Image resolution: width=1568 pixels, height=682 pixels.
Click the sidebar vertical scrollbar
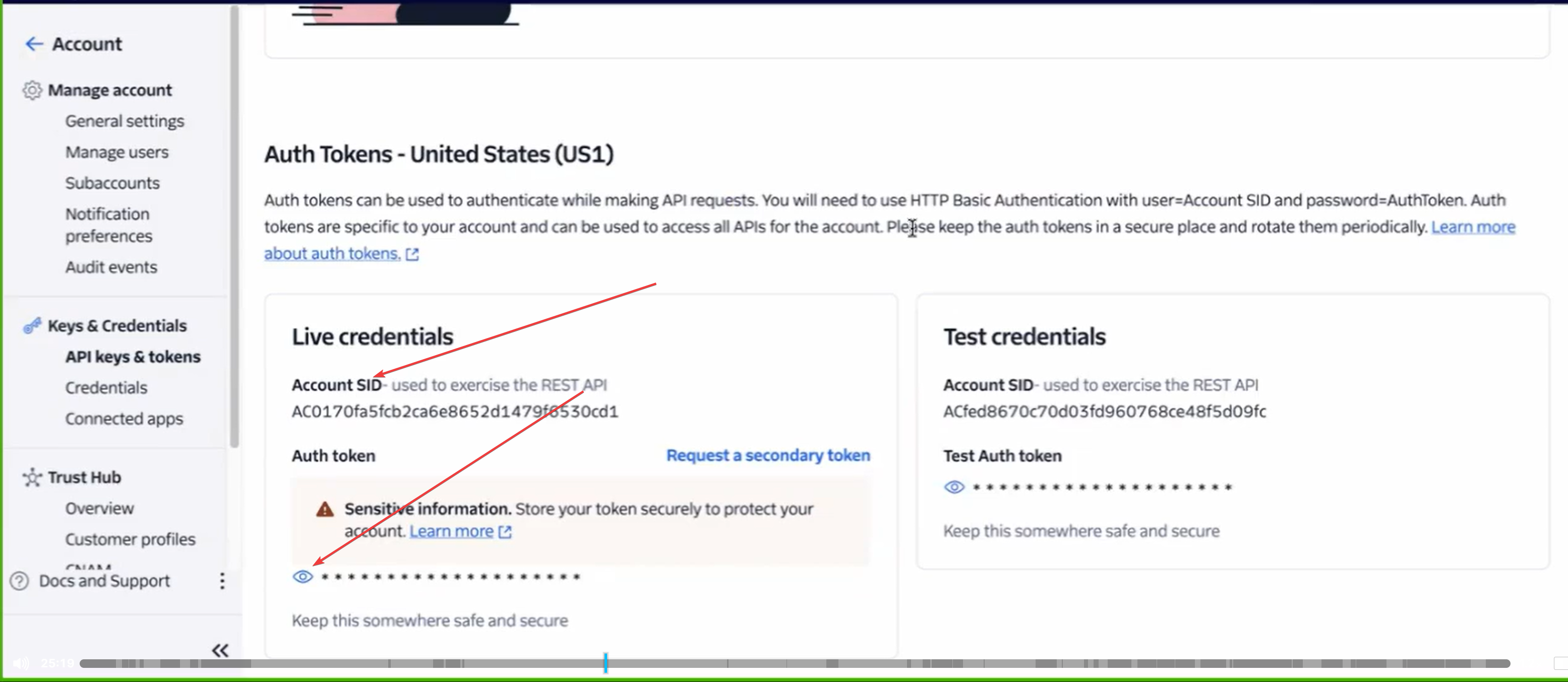pos(234,226)
